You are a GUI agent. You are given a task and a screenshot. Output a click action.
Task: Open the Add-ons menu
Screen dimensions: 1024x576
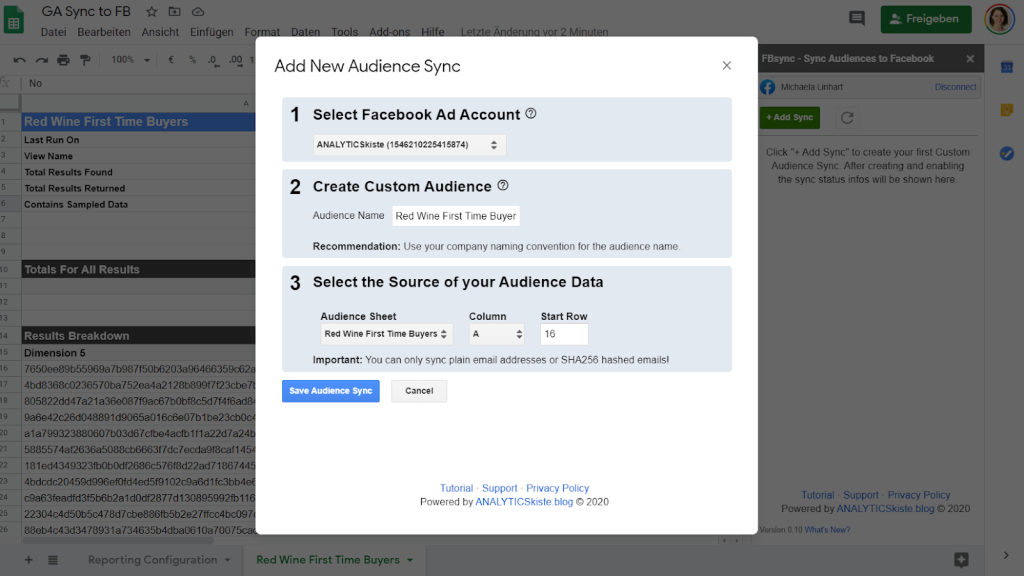(390, 32)
